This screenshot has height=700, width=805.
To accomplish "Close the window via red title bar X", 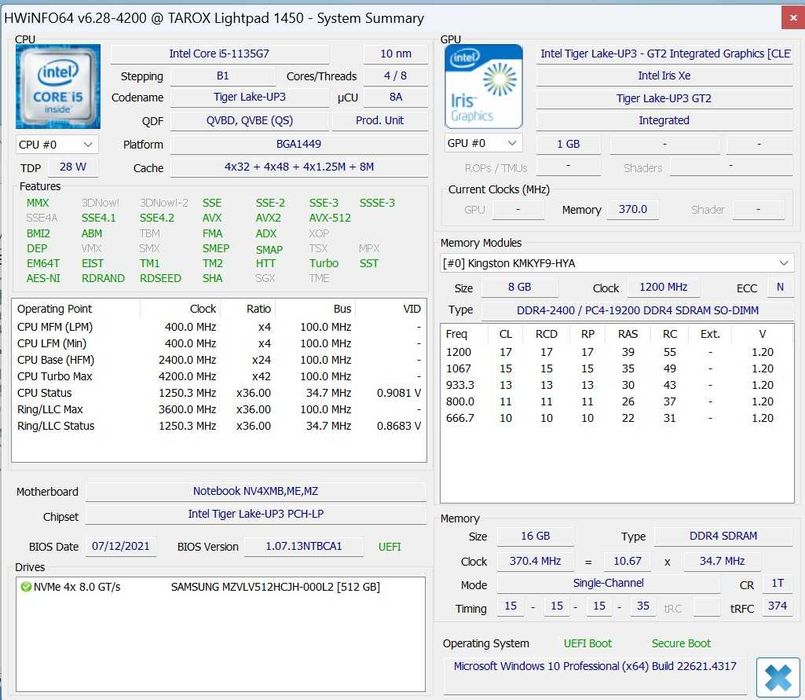I will 793,18.
